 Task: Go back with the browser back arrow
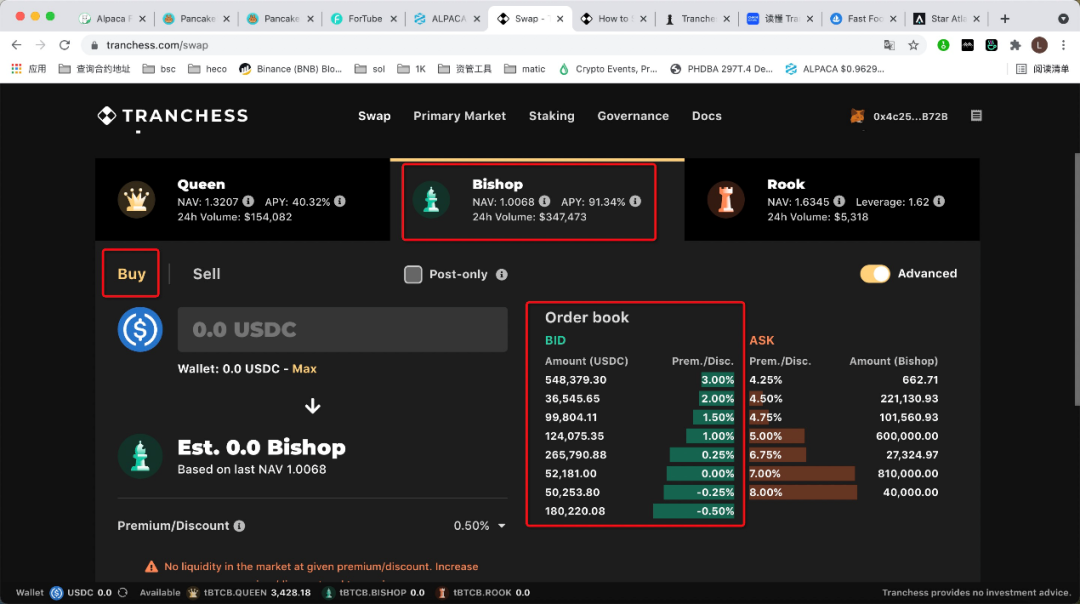point(17,45)
